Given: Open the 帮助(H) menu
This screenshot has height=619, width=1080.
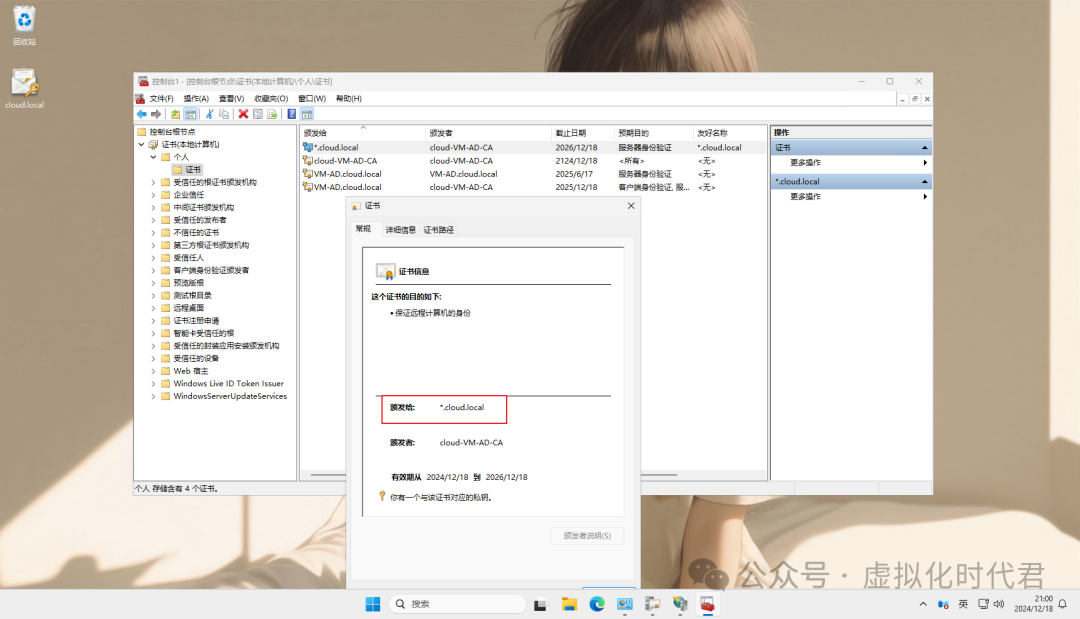Looking at the screenshot, I should [349, 98].
